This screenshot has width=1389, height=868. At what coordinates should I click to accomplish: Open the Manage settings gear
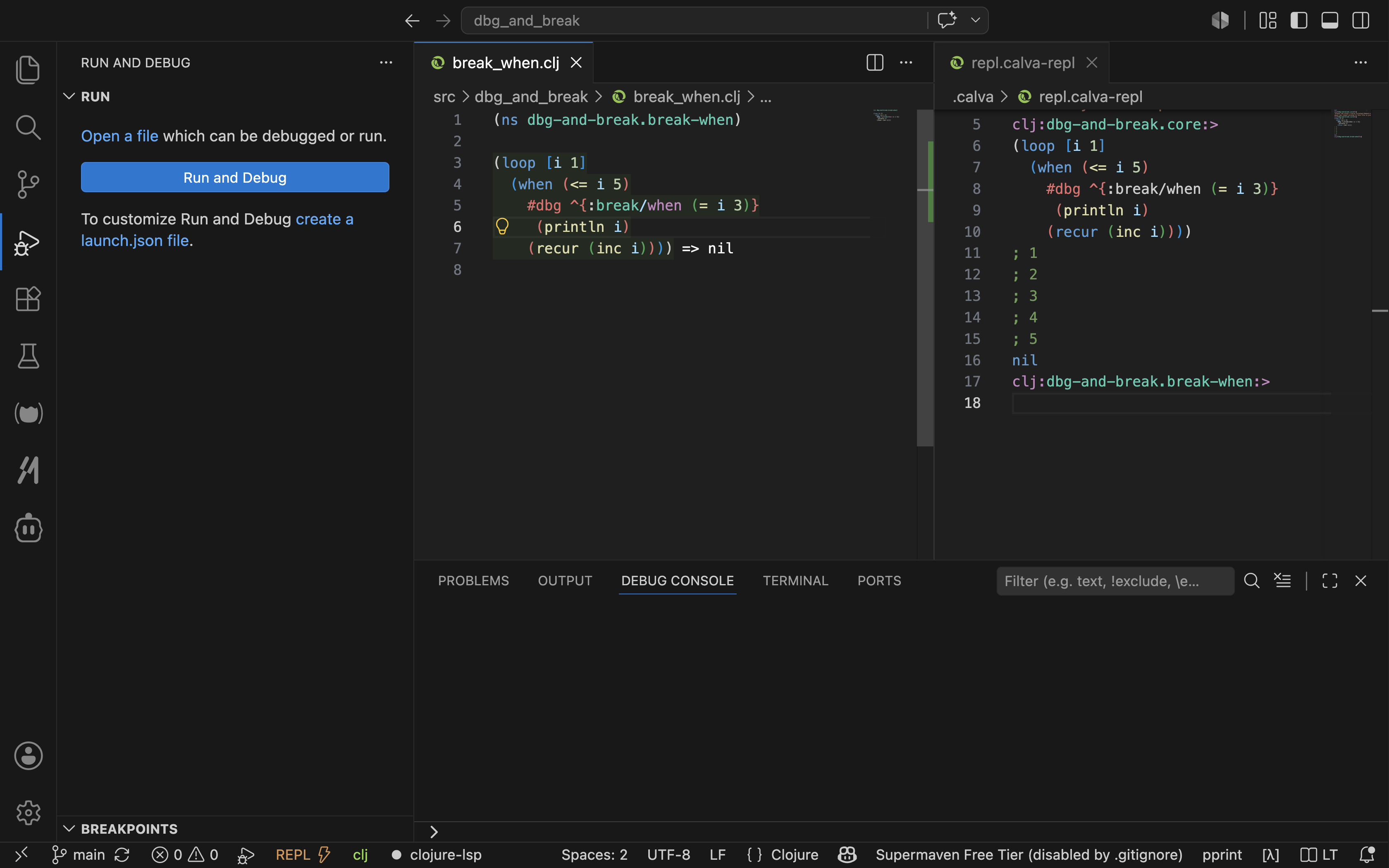[x=28, y=813]
